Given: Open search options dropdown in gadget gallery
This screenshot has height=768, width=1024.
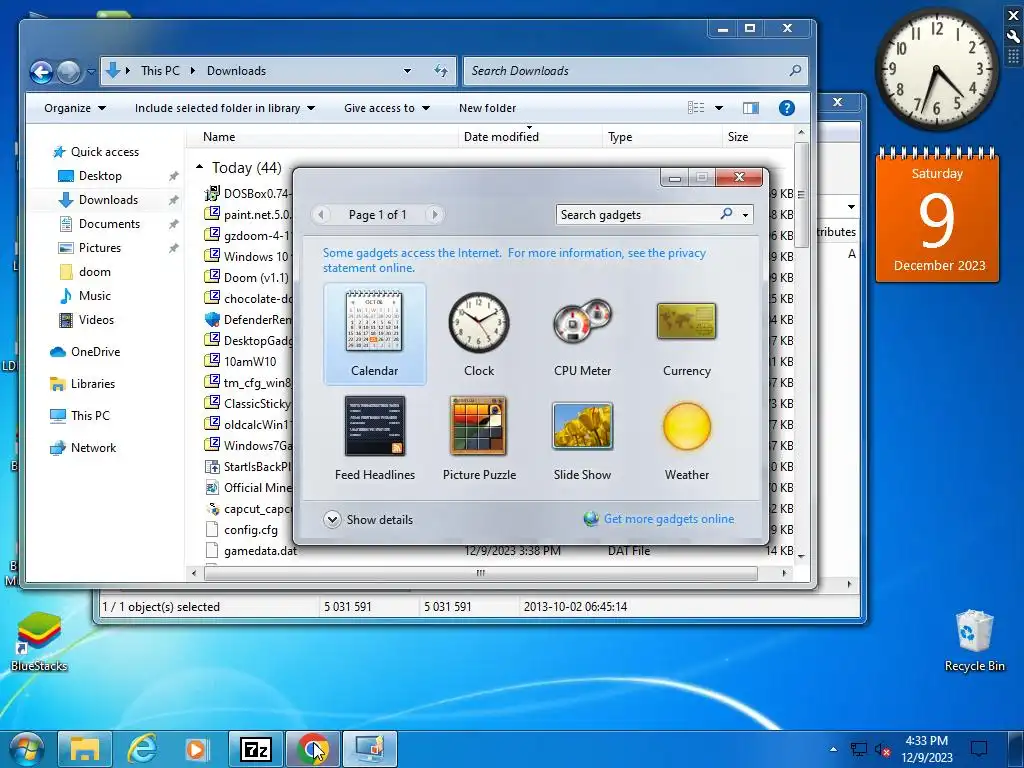Looking at the screenshot, I should [745, 215].
